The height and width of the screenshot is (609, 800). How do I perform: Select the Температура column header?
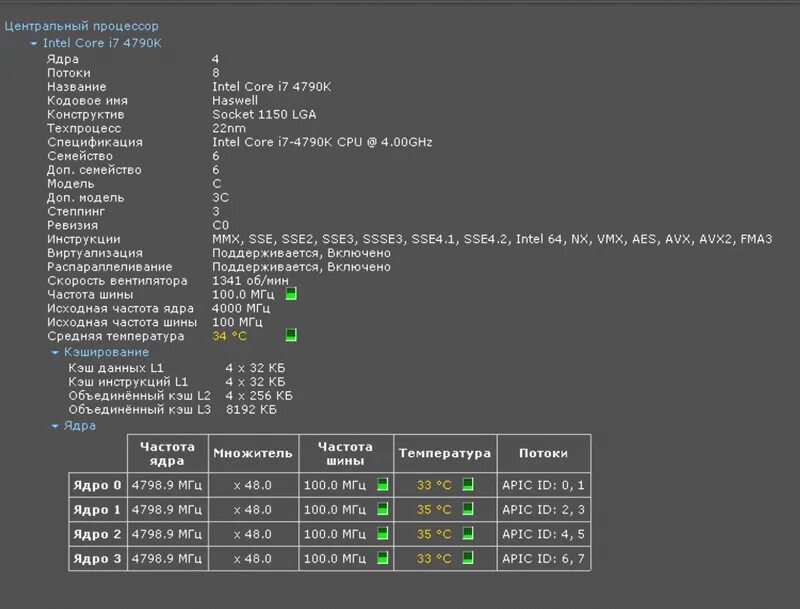pos(445,453)
